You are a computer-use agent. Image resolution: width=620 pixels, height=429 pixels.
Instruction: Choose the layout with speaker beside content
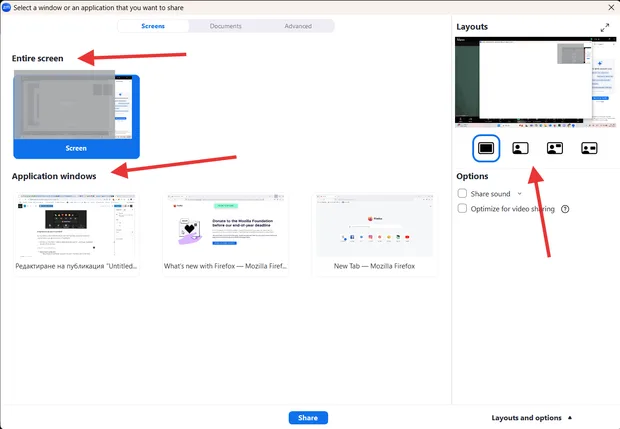point(520,148)
